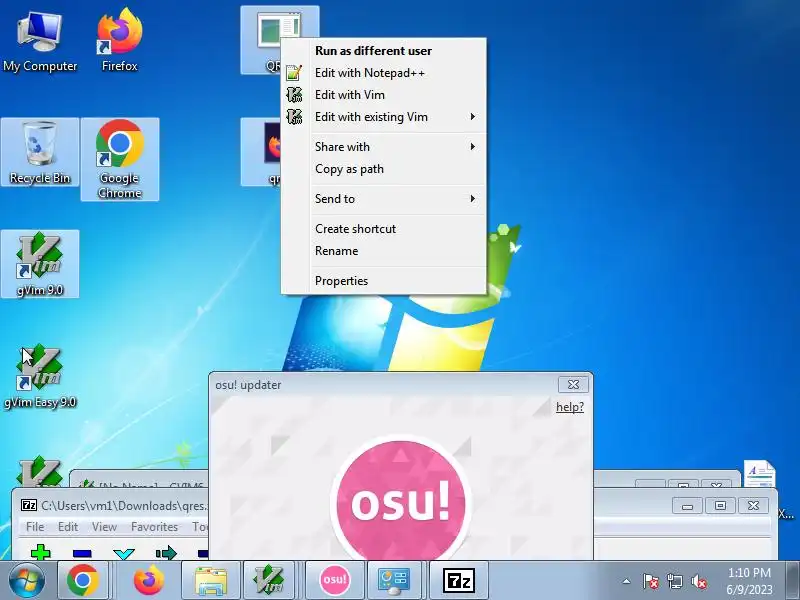The width and height of the screenshot is (800, 600).
Task: Click the Notepad++ icon in context menu
Action: pyautogui.click(x=294, y=73)
